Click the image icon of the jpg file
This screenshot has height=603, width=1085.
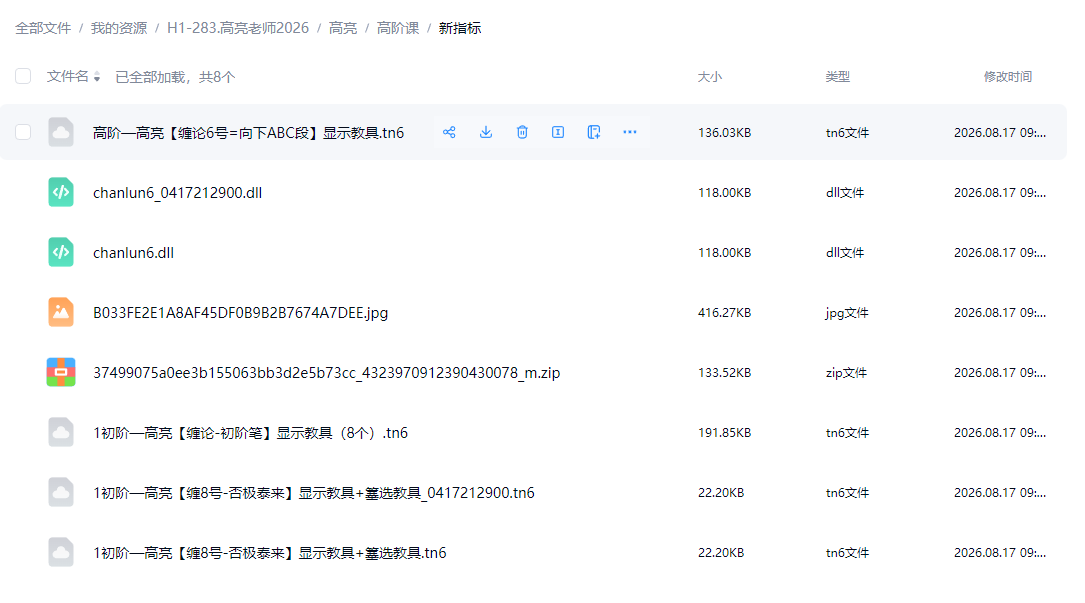click(x=61, y=312)
